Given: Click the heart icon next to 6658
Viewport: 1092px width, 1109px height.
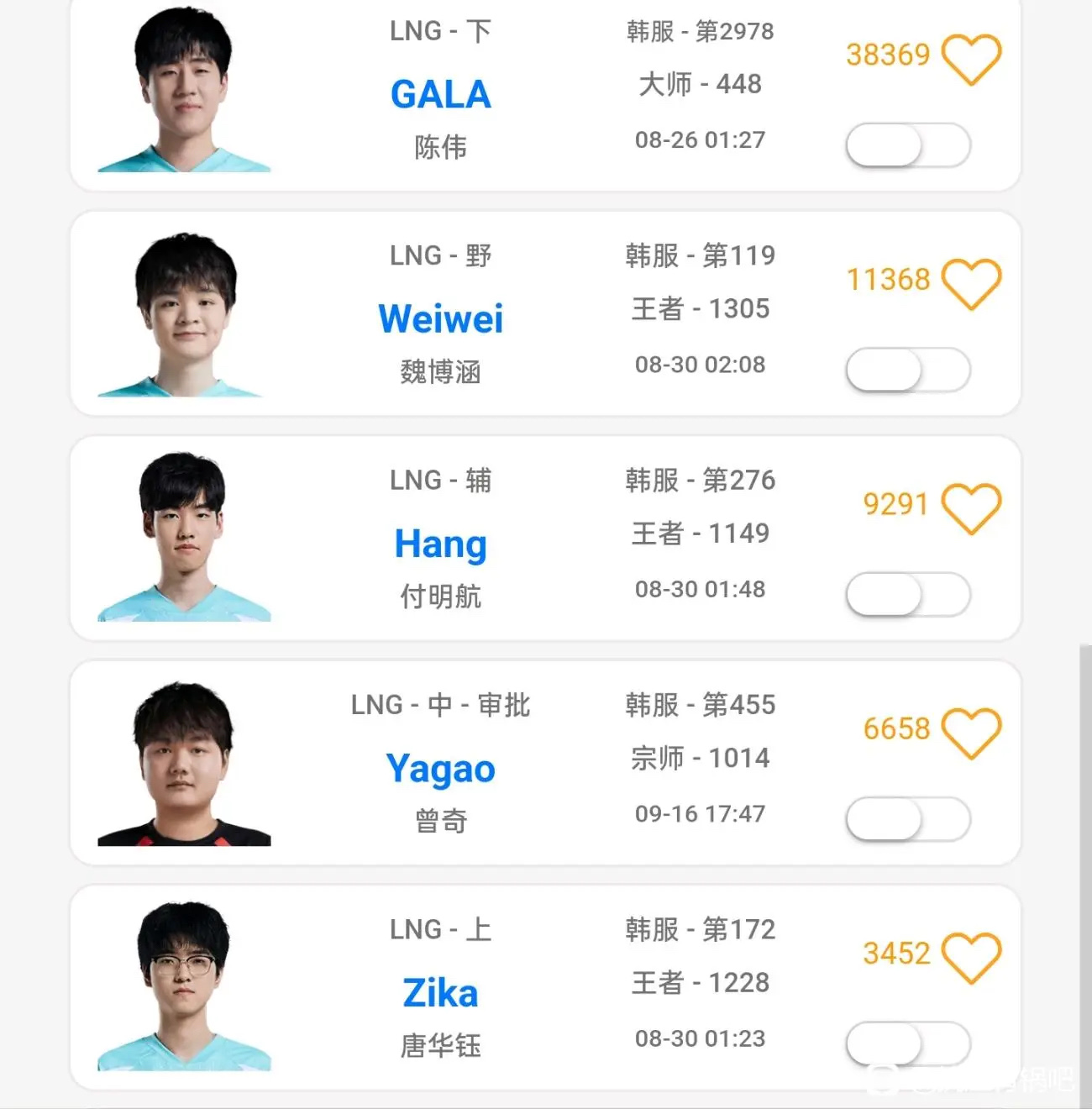Looking at the screenshot, I should (x=971, y=733).
